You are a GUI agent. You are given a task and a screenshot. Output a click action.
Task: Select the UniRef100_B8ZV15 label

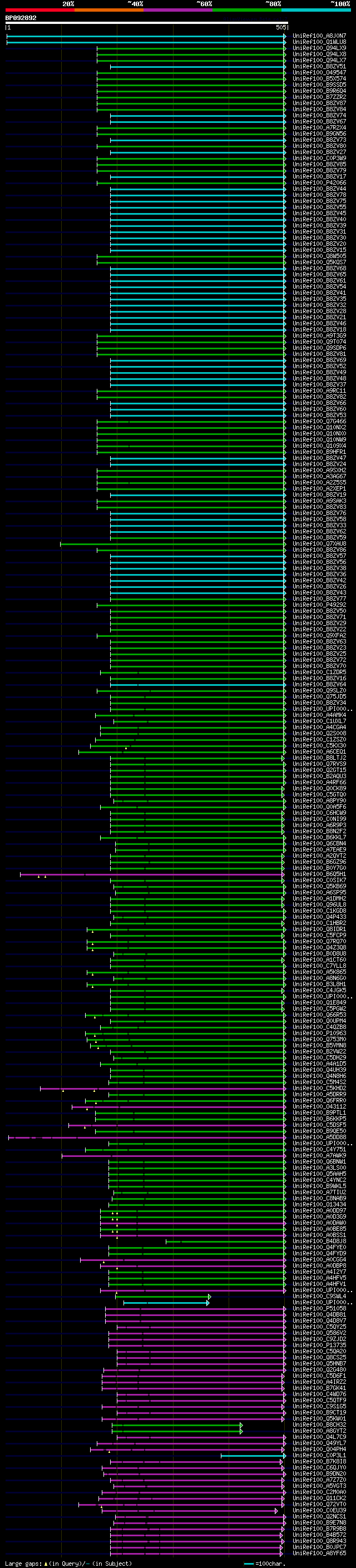pos(319,250)
